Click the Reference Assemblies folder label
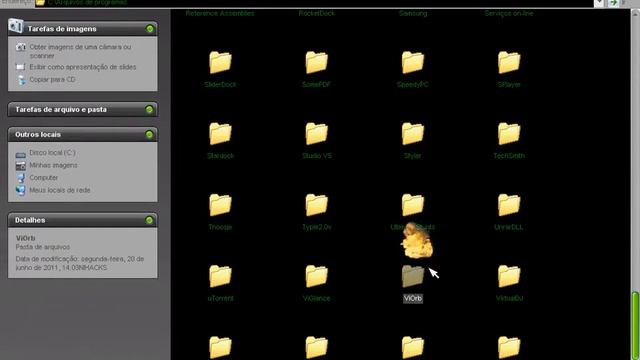The width and height of the screenshot is (640, 360). coord(220,13)
